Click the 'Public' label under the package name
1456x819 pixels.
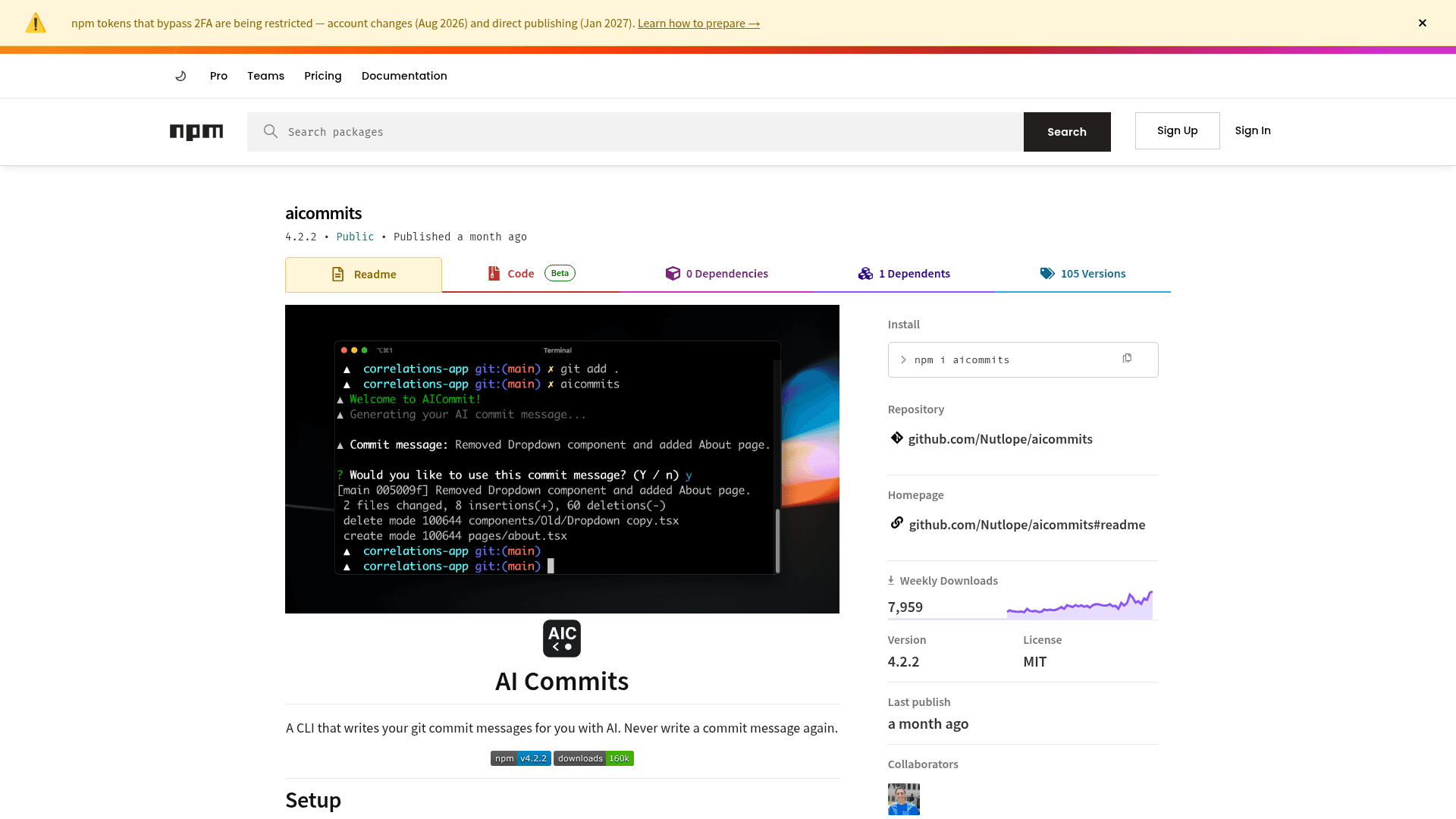click(355, 237)
